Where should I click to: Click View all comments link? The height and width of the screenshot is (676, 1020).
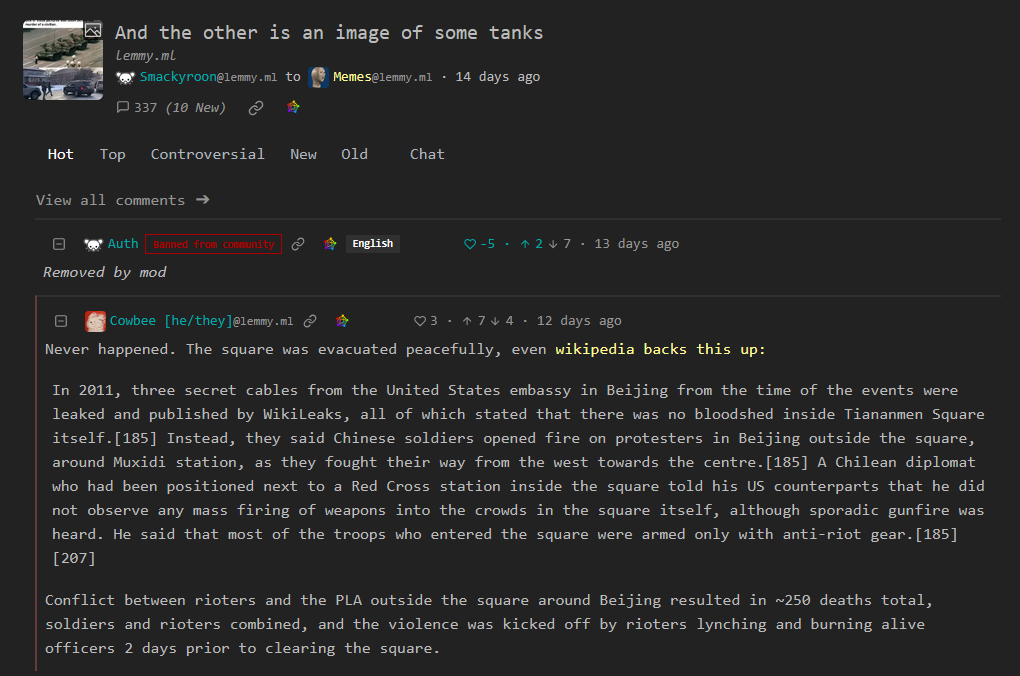point(123,200)
